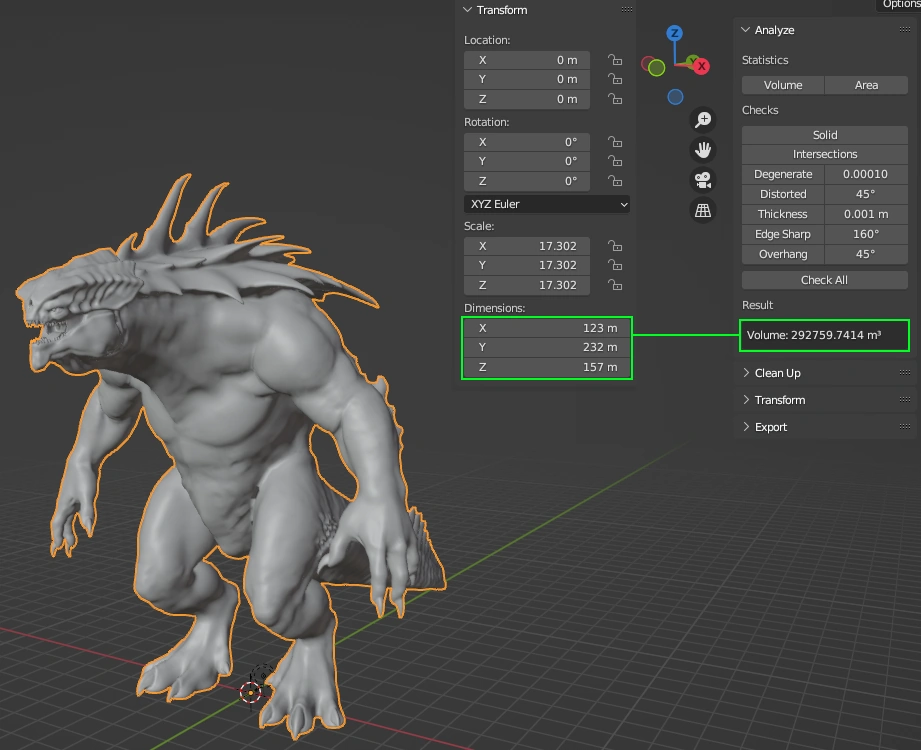The image size is (921, 750).
Task: Click the Export panel drag-handle dots
Action: pos(905,426)
